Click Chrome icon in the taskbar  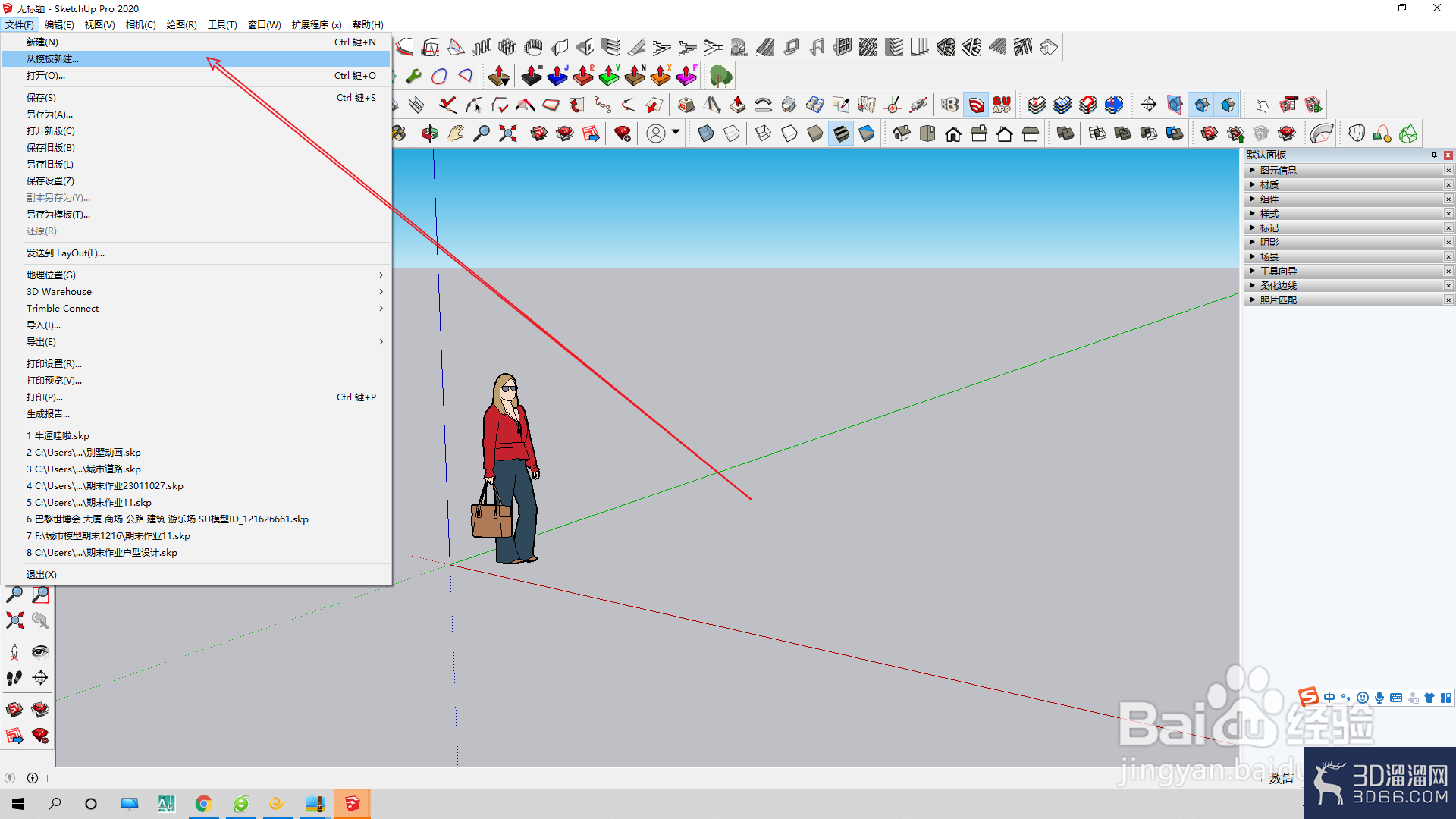tap(203, 804)
